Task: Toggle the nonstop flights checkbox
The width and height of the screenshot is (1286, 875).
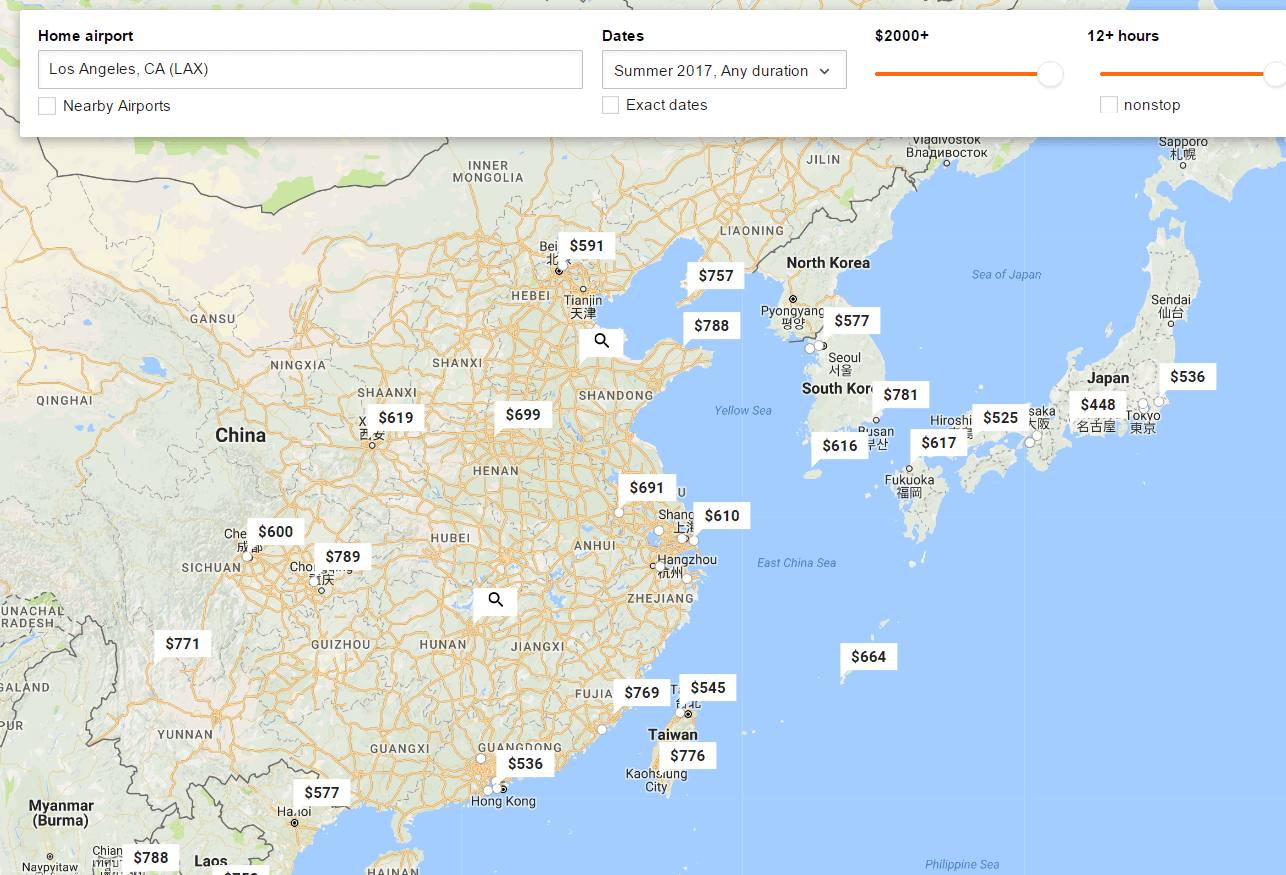Action: point(1108,105)
